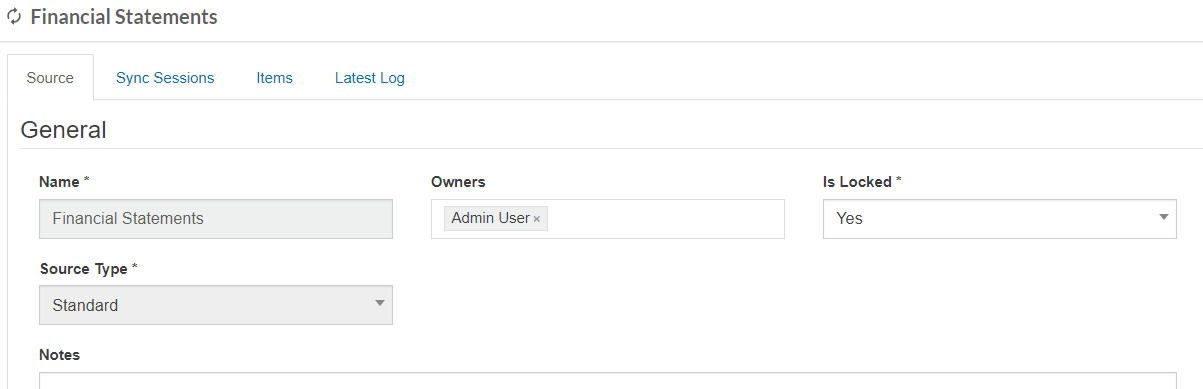Switch to the Sync Sessions tab
Screen dimensions: 1203x389
(x=165, y=78)
